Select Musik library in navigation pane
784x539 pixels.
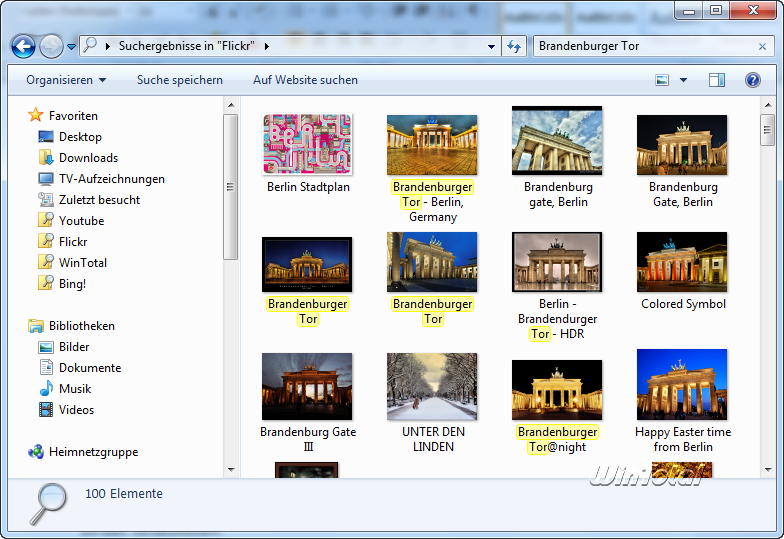(75, 389)
